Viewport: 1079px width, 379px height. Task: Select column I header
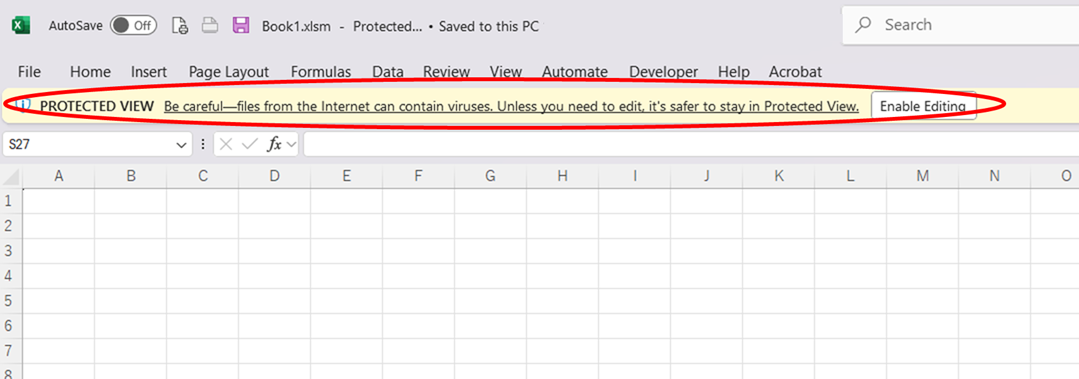[634, 176]
